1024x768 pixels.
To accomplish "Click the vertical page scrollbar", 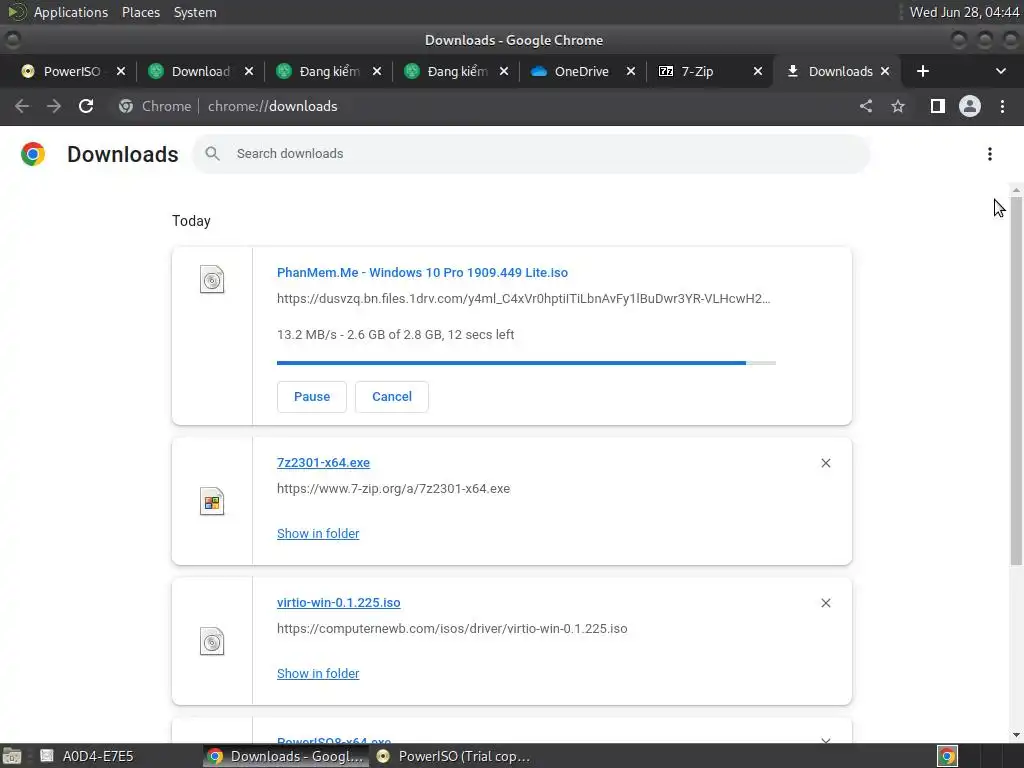I will tap(1016, 380).
